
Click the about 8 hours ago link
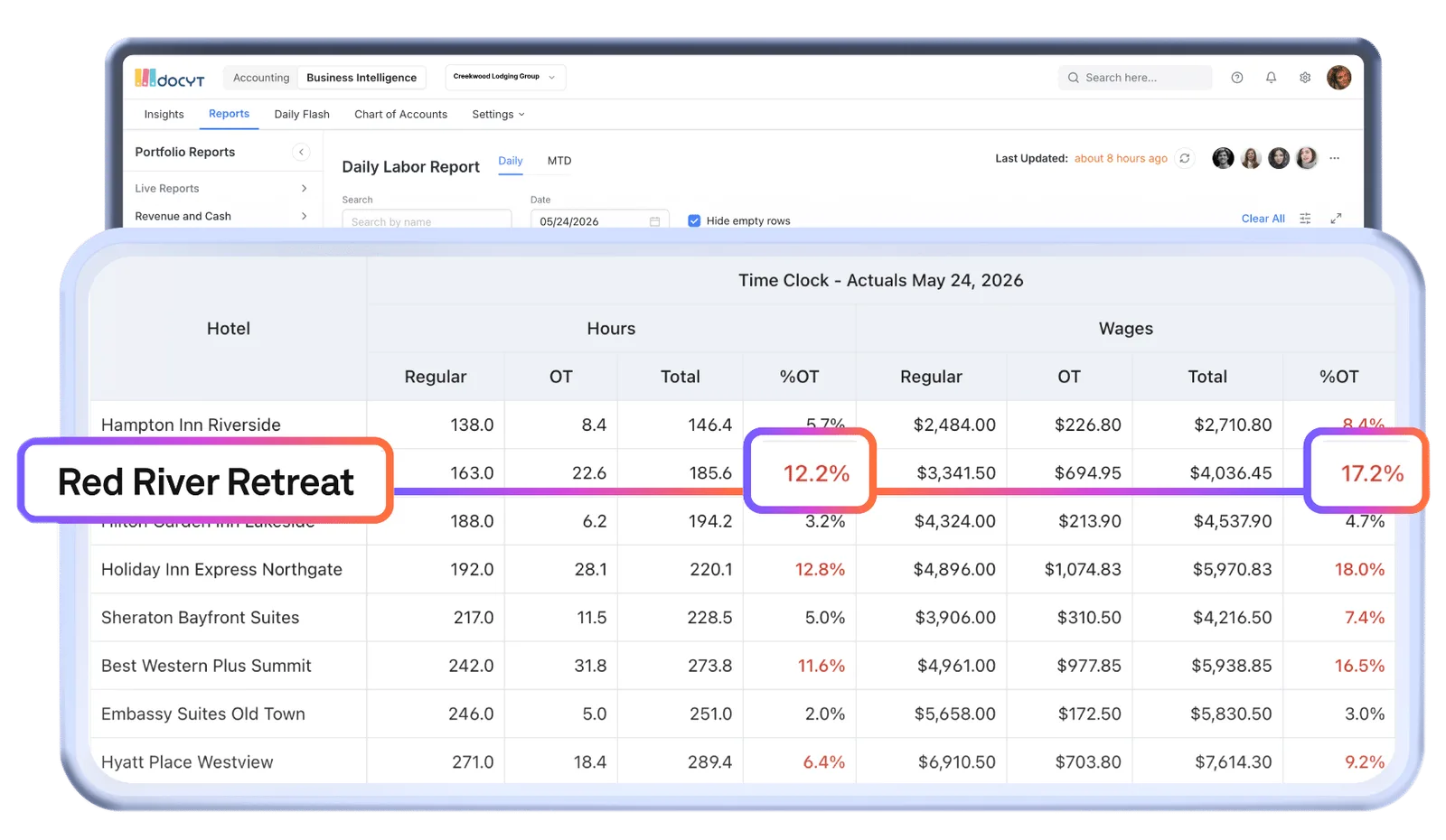pos(1121,158)
